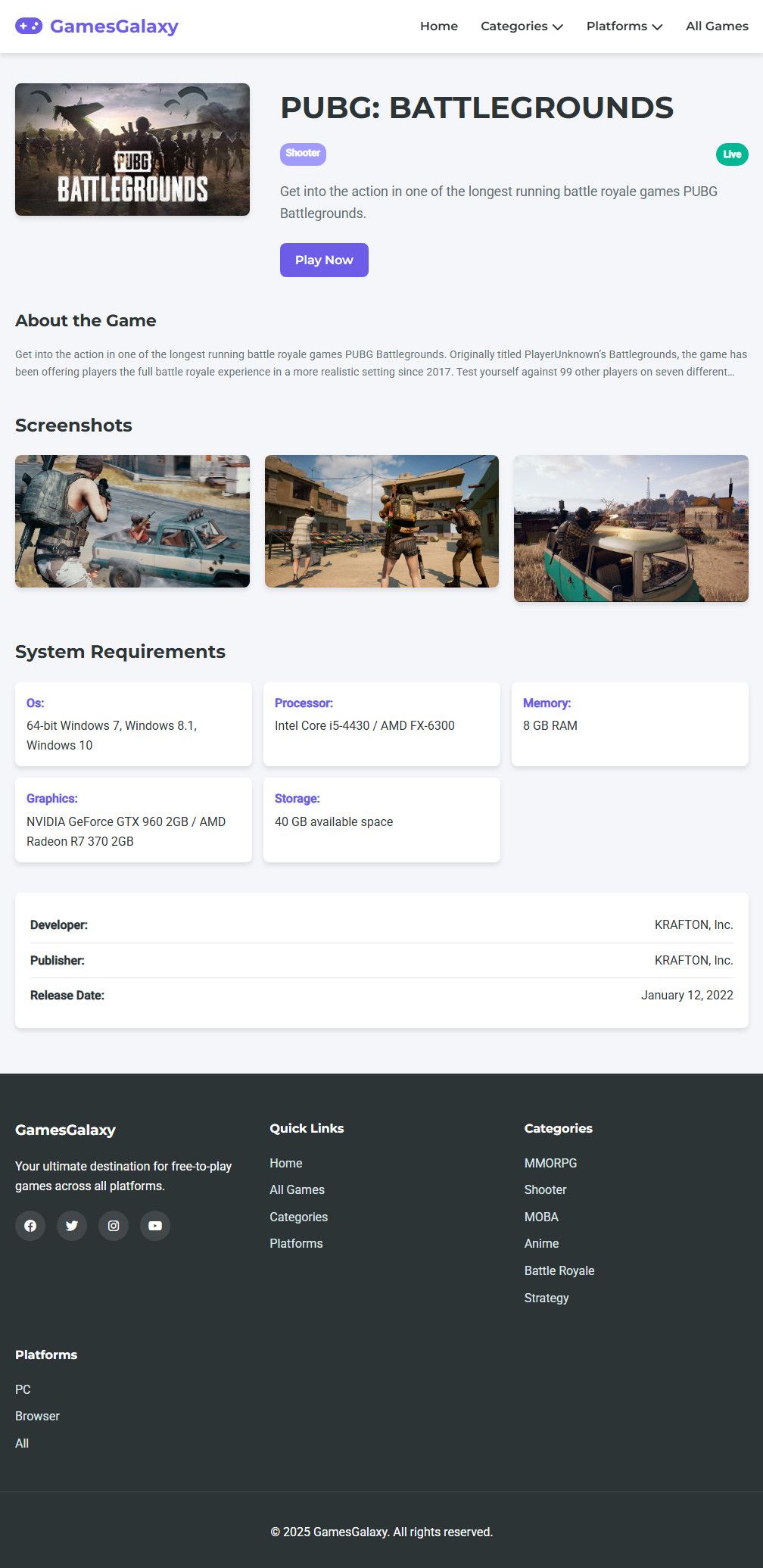Open the Twitter social icon in footer
This screenshot has width=763, height=1568.
click(x=72, y=1226)
